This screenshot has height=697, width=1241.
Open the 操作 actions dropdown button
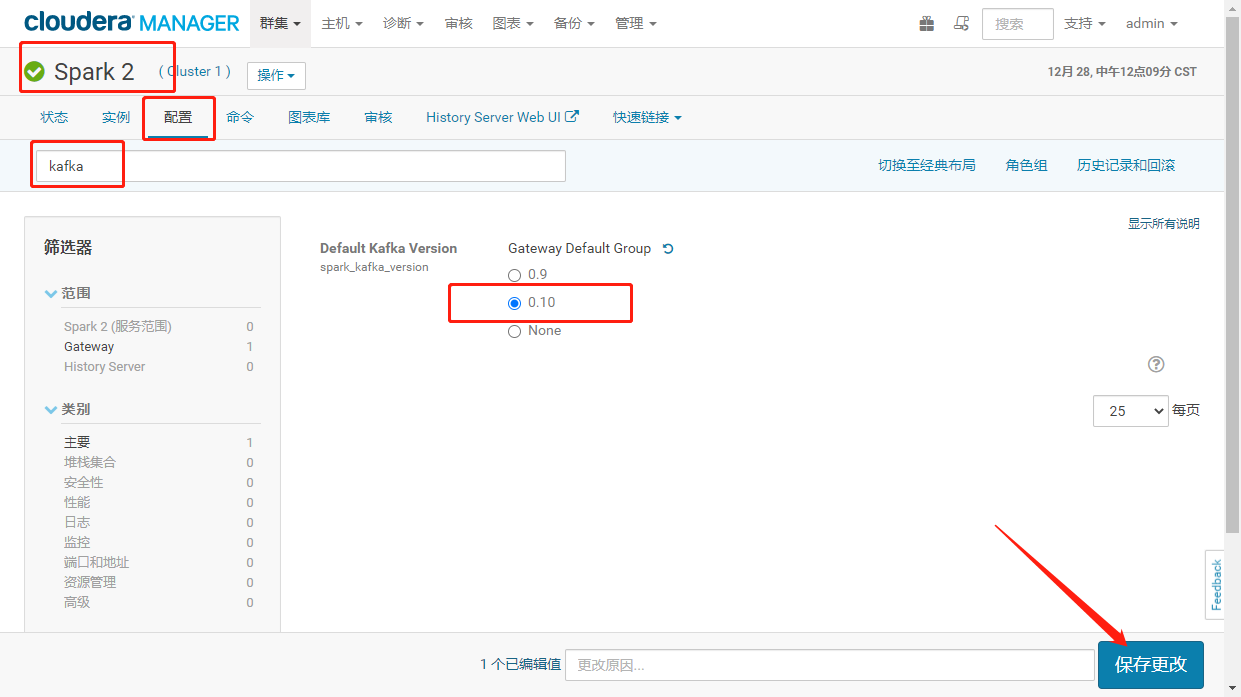coord(276,76)
